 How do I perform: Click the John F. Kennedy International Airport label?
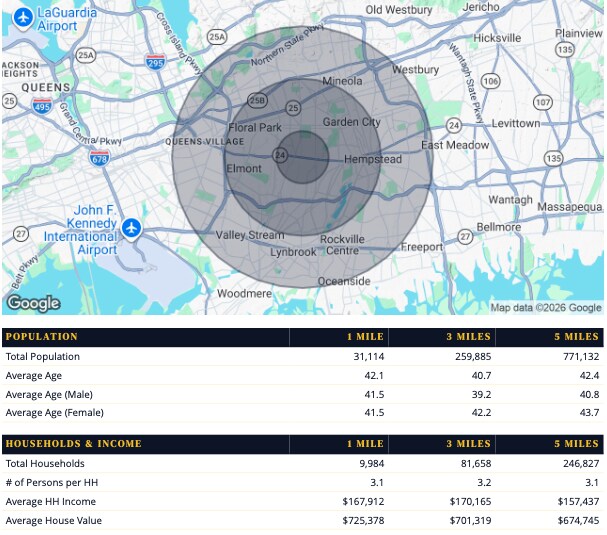coord(81,230)
